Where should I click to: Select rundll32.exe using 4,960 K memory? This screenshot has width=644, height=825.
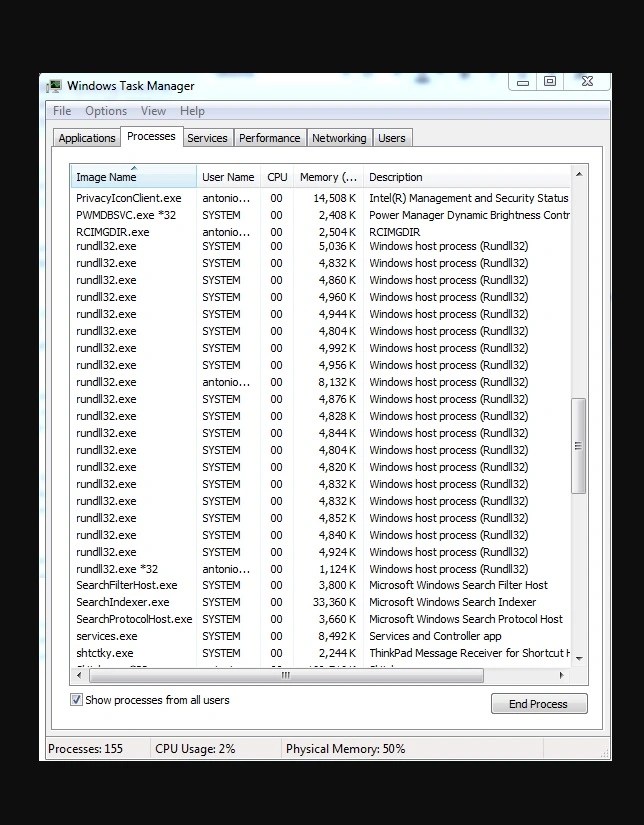pyautogui.click(x=321, y=297)
